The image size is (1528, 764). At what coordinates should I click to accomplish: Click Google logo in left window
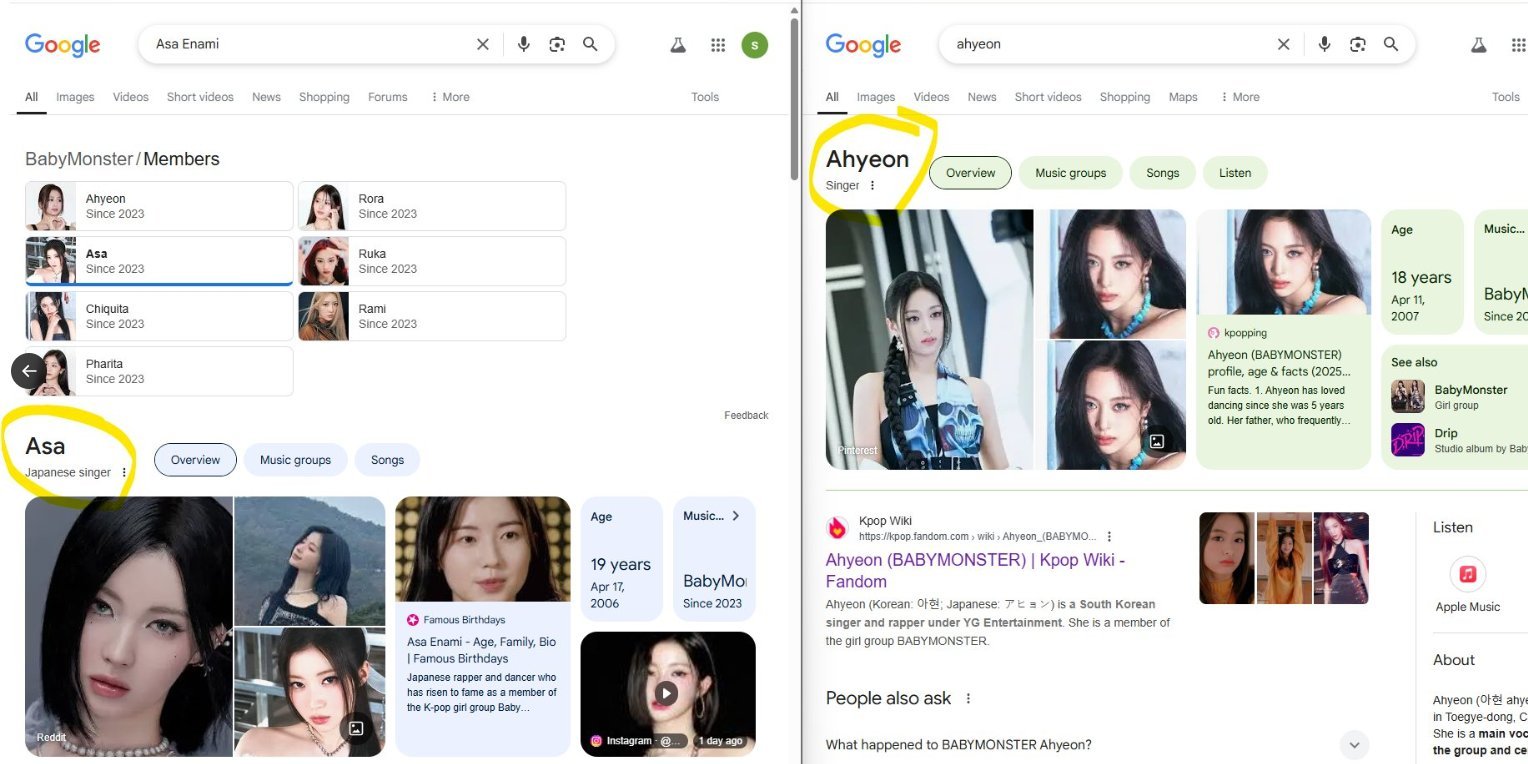point(63,45)
